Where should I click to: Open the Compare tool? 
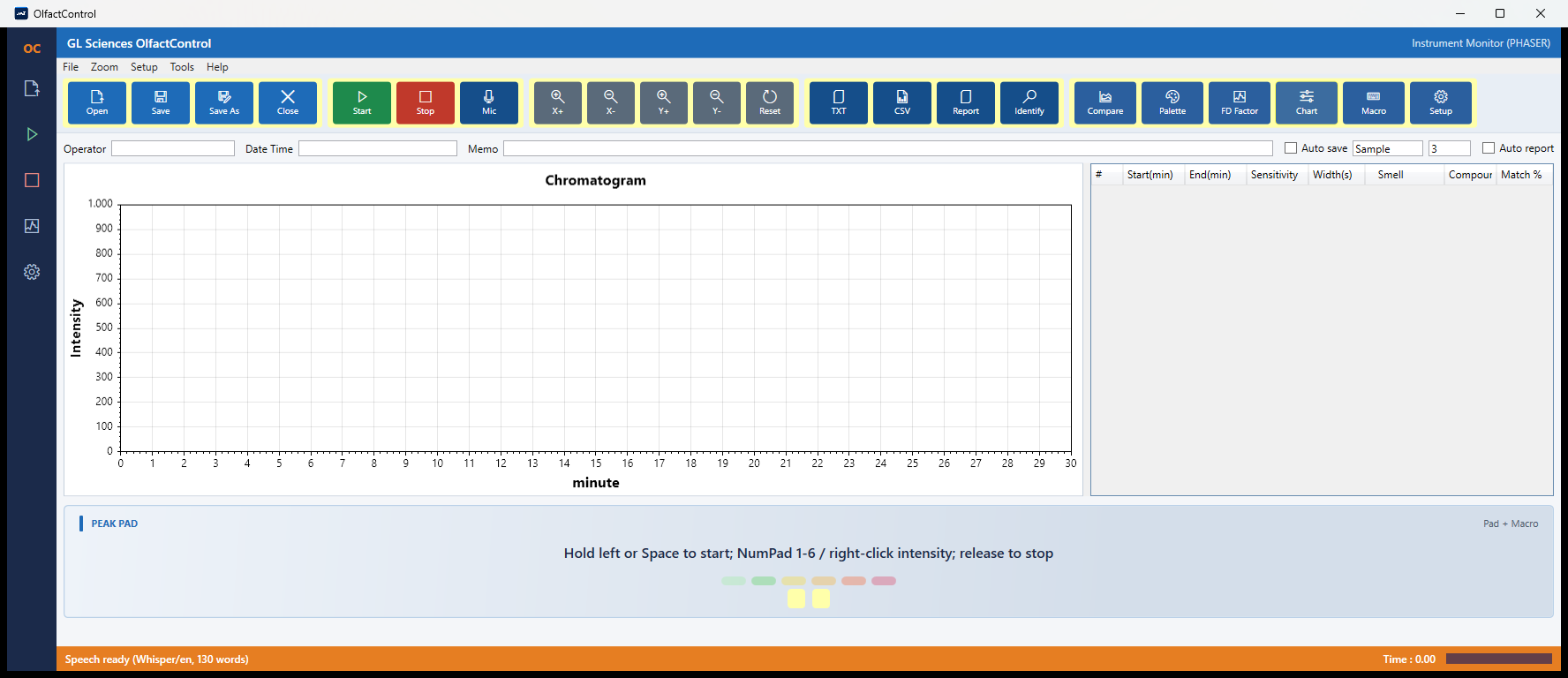point(1105,102)
